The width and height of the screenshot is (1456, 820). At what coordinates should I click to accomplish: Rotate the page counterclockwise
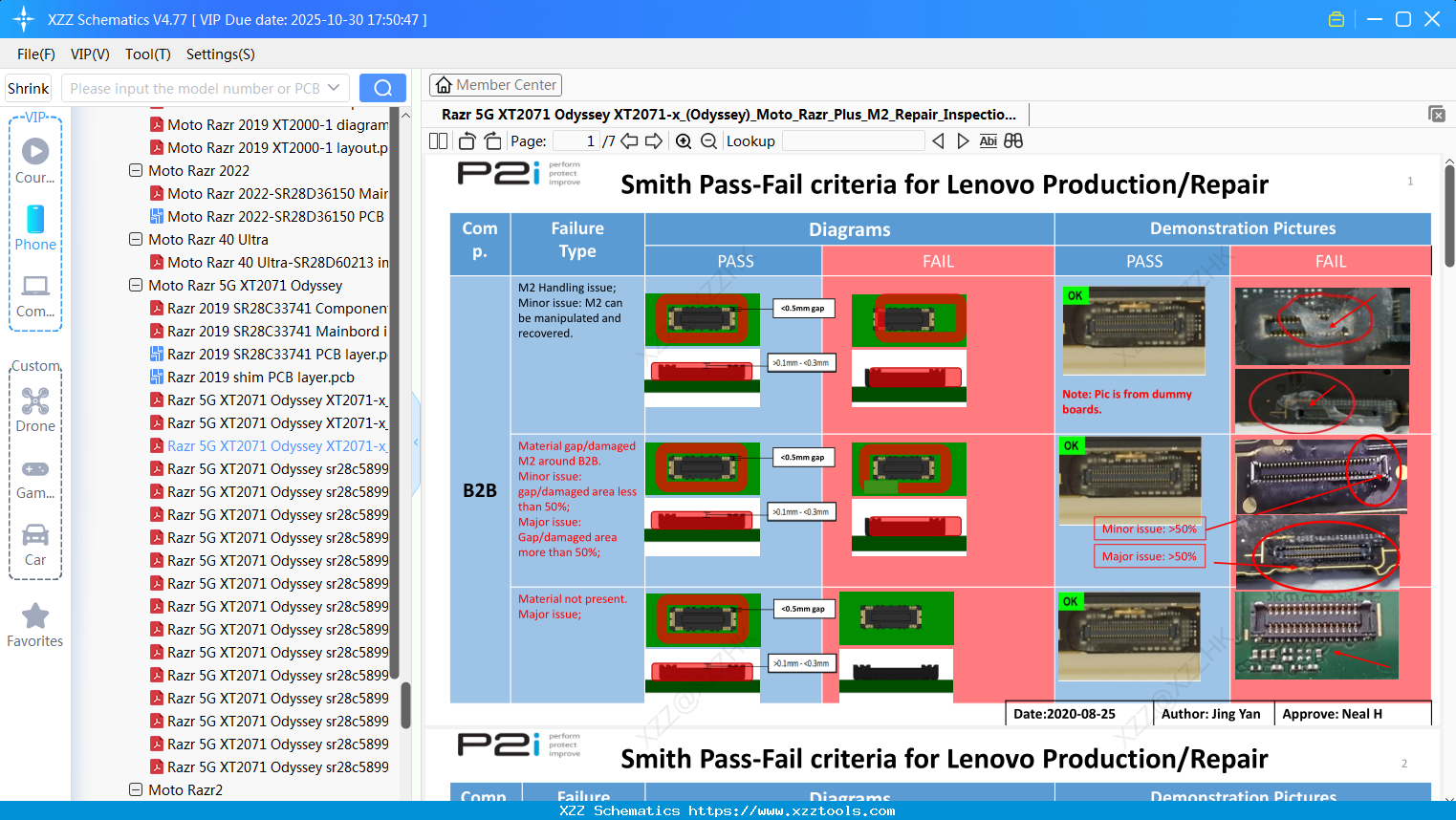click(467, 141)
